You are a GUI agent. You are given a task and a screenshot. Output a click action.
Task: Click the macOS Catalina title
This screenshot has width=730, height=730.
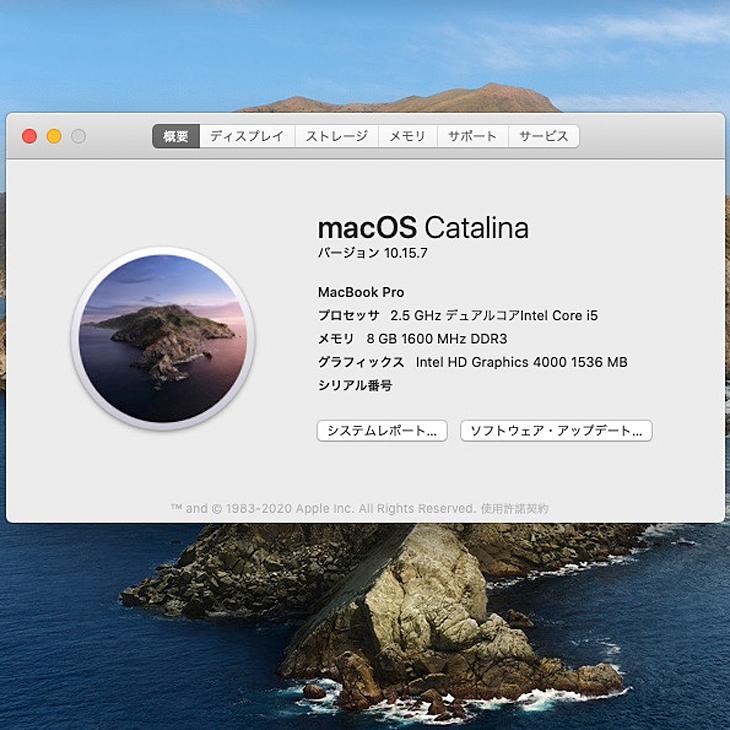pos(423,228)
